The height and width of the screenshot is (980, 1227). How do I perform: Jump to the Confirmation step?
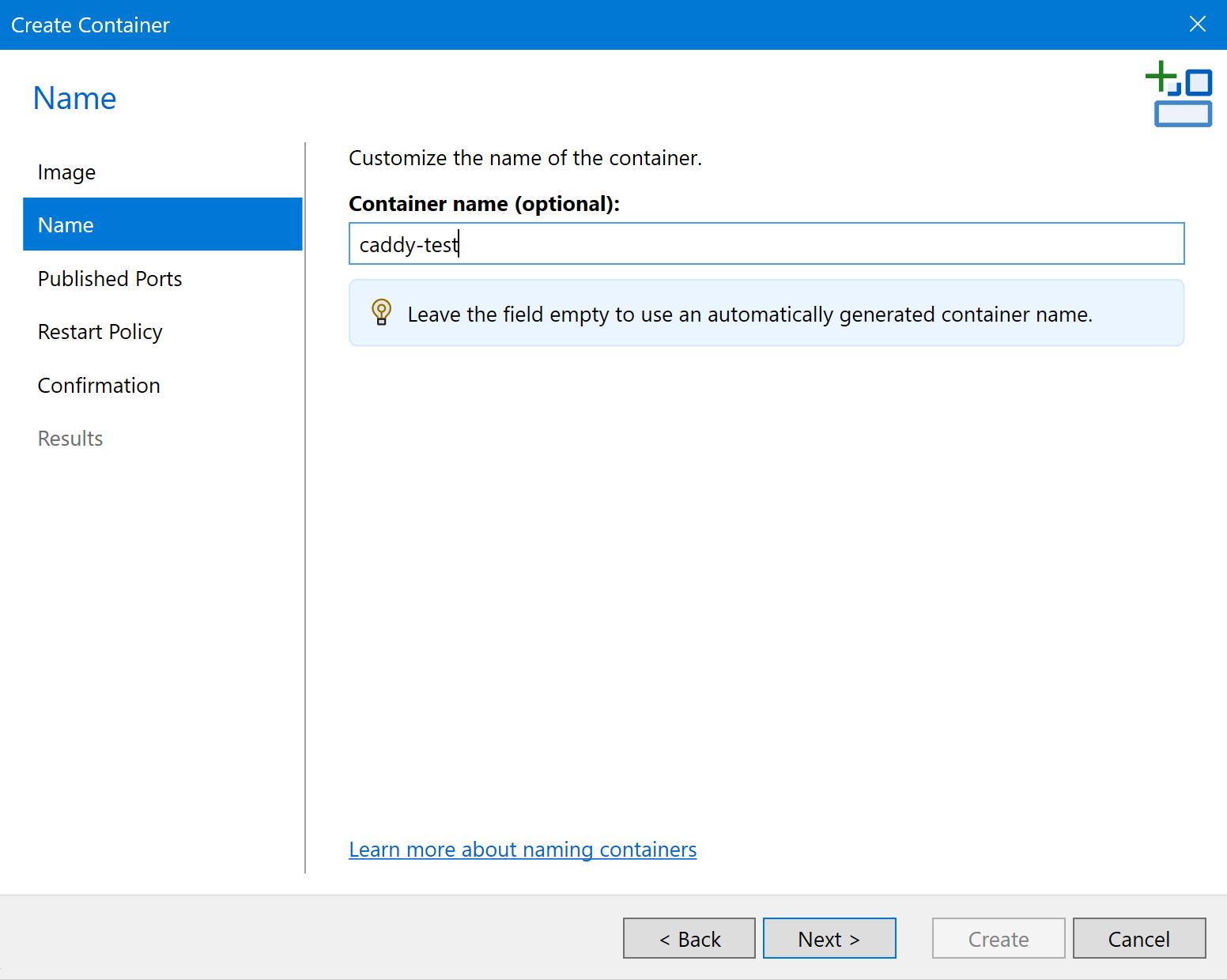click(99, 386)
